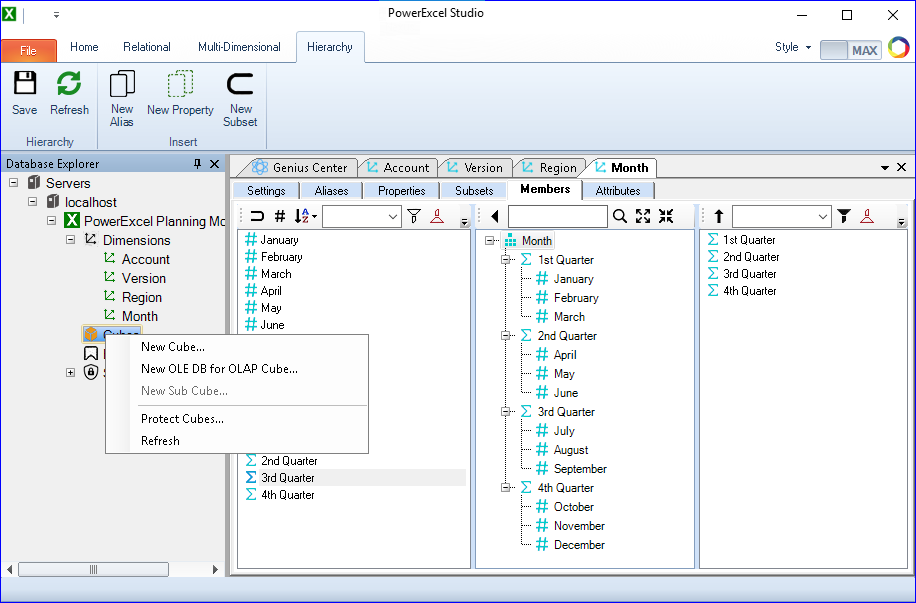Open the Aliases sub-tab
Screen dimensions: 916x603
(331, 190)
